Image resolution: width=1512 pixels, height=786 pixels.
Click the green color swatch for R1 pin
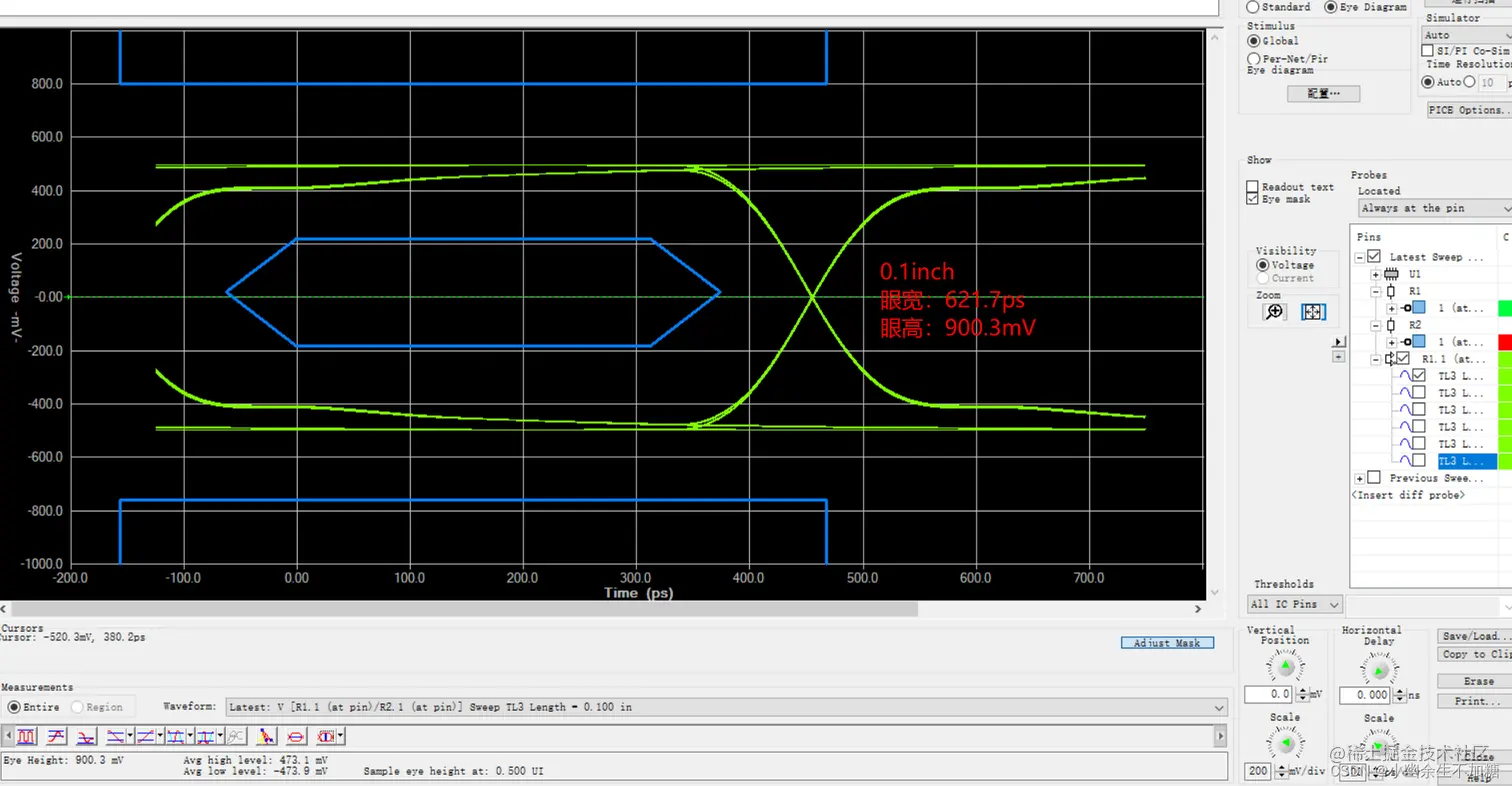pos(1505,308)
